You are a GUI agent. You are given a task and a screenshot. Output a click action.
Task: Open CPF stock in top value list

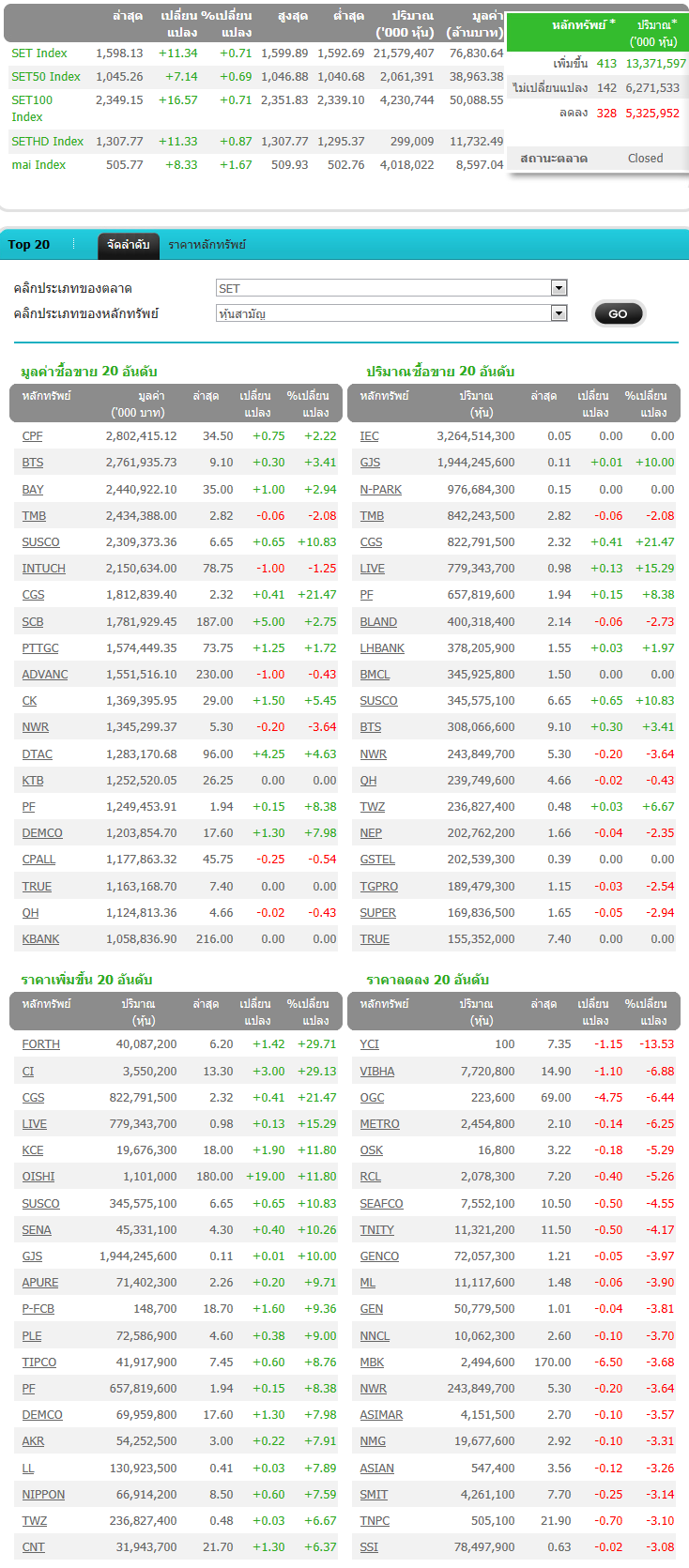[x=32, y=436]
